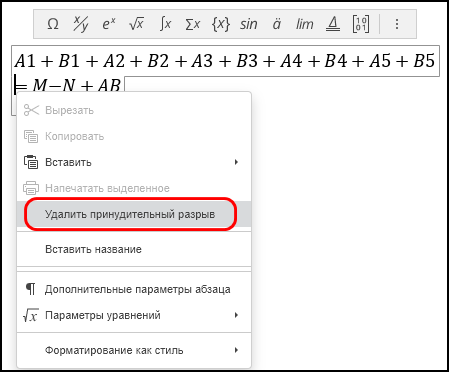449x372 pixels.
Task: Open the sin functions equation menu
Action: coord(249,24)
